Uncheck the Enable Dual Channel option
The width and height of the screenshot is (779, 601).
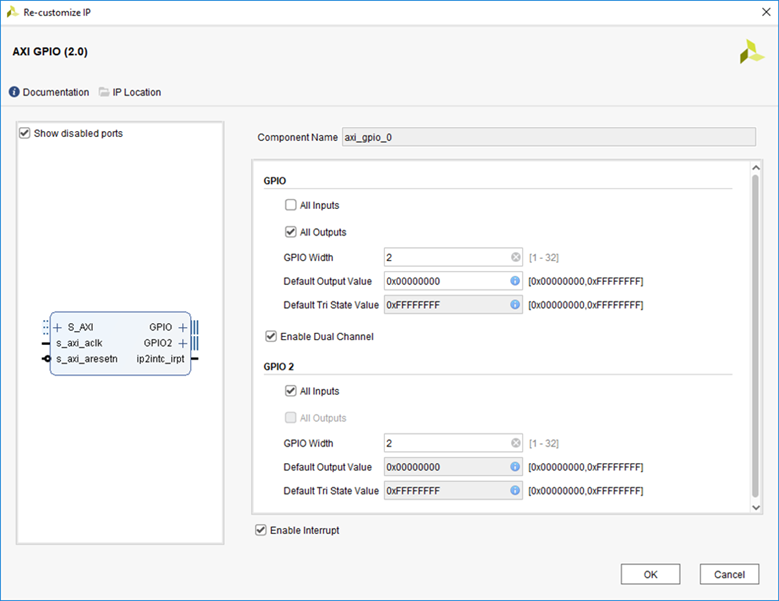pos(271,337)
